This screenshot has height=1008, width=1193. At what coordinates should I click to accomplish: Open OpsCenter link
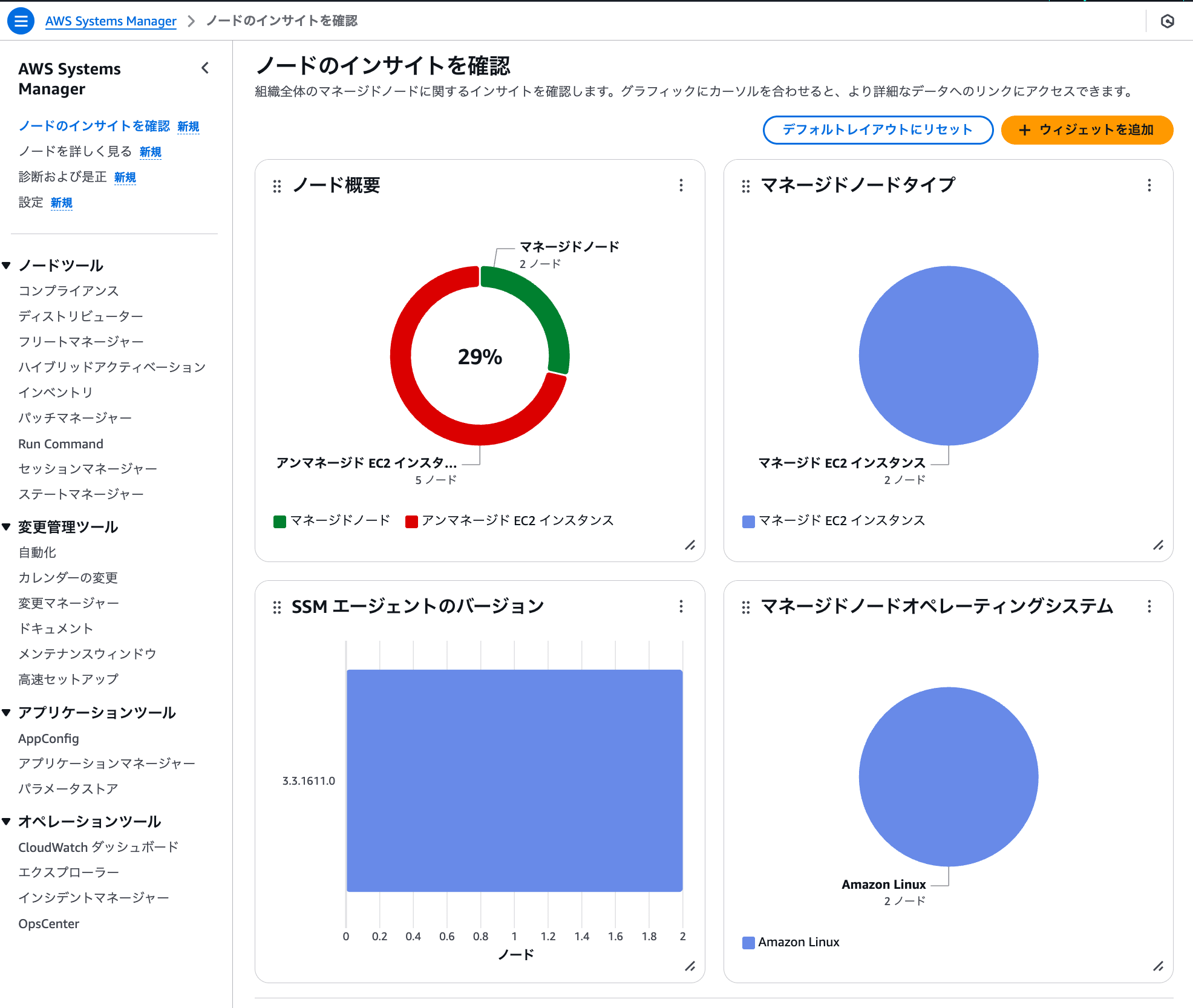click(x=48, y=924)
